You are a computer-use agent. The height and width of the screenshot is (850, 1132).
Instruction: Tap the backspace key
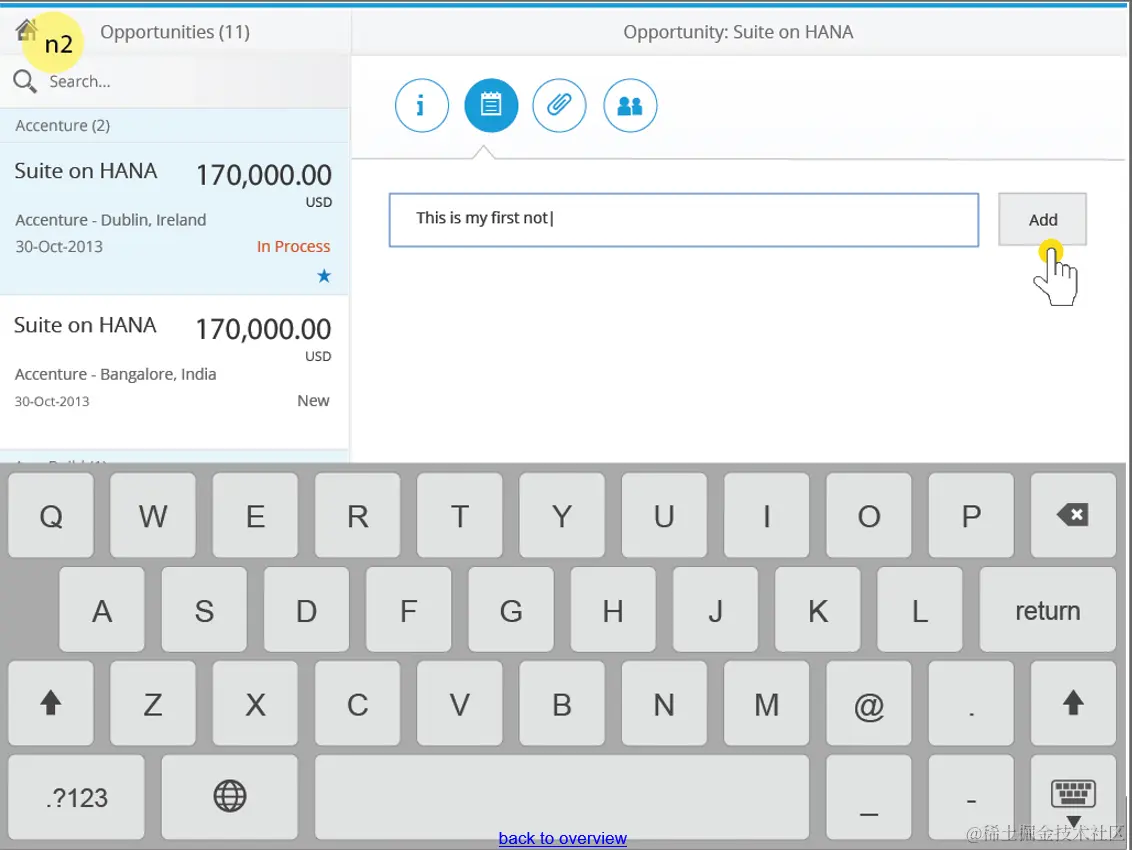coord(1073,516)
